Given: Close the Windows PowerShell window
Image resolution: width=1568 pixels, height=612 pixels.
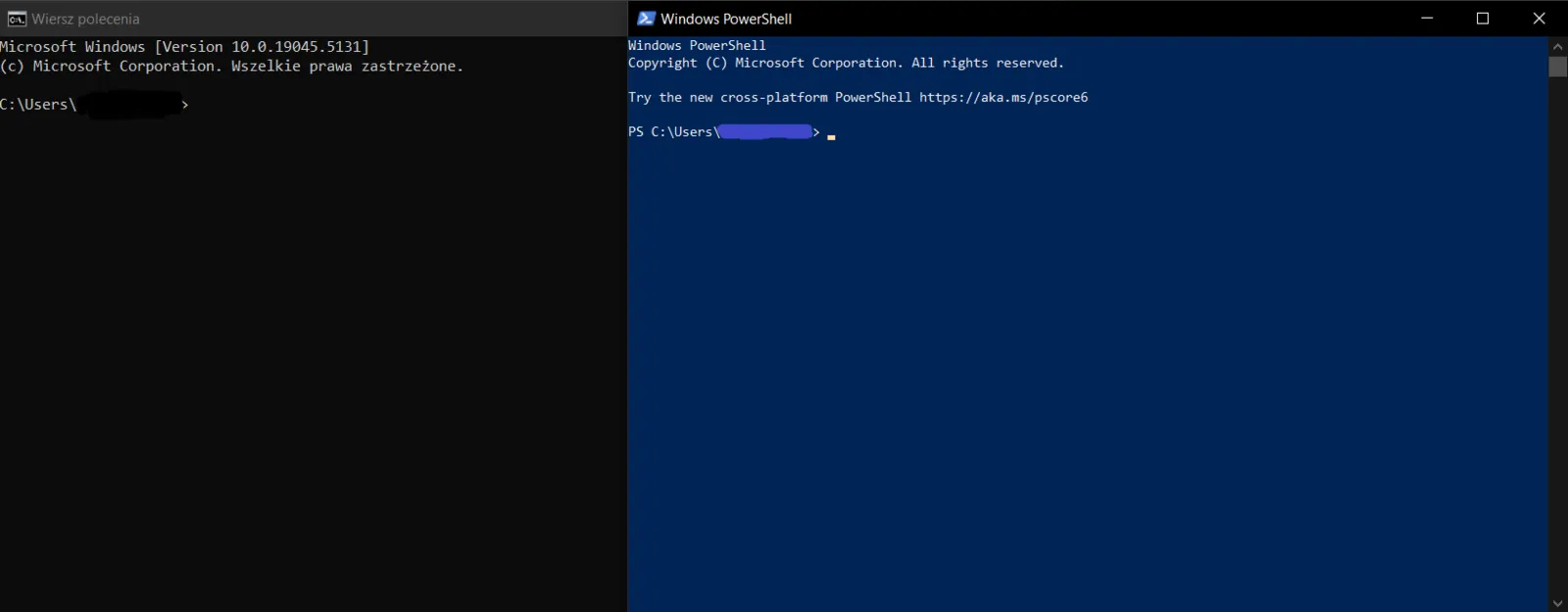Looking at the screenshot, I should click(x=1539, y=19).
